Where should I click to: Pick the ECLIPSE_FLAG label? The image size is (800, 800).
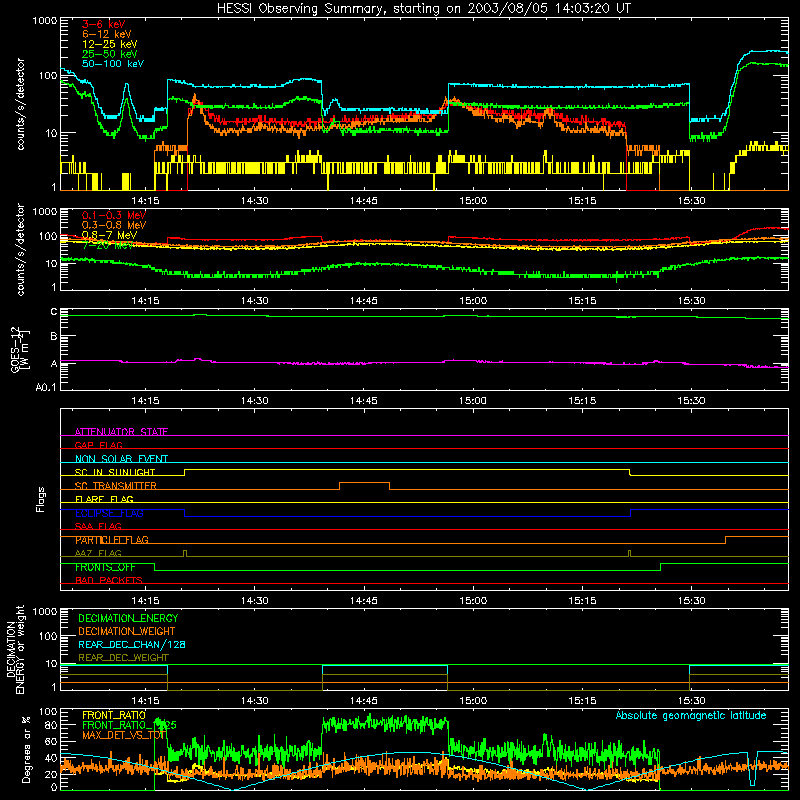coord(109,513)
